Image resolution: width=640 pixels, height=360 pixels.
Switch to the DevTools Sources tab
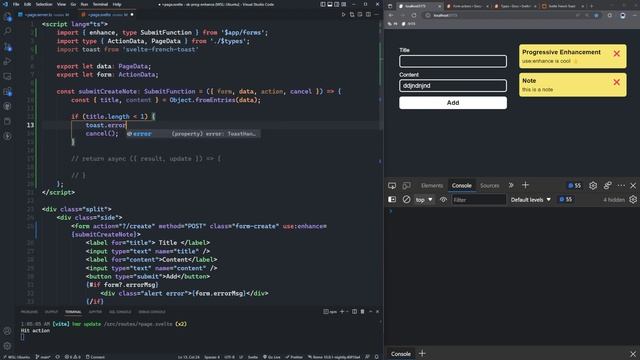[x=489, y=186]
